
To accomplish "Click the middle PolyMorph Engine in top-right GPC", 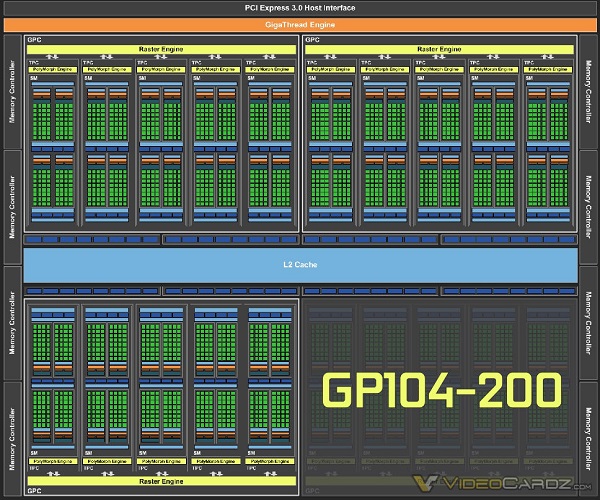I will [439, 70].
